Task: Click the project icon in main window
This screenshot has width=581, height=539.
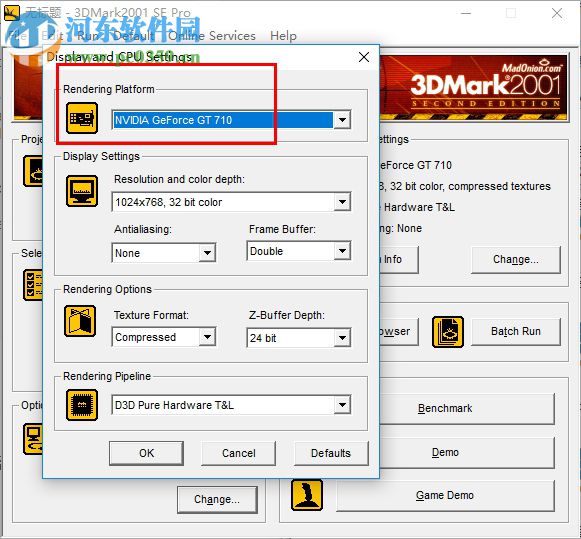Action: (x=33, y=171)
